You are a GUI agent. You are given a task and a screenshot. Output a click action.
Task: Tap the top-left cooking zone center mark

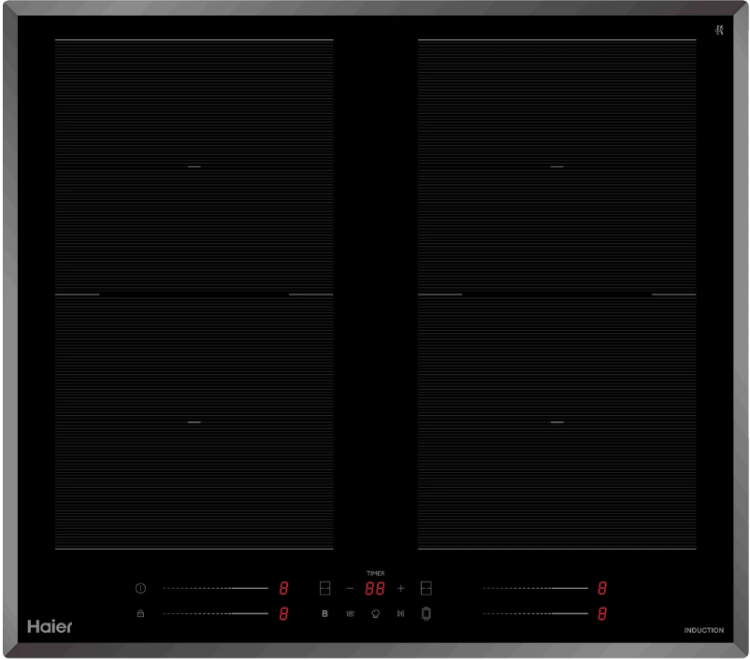coord(194,166)
